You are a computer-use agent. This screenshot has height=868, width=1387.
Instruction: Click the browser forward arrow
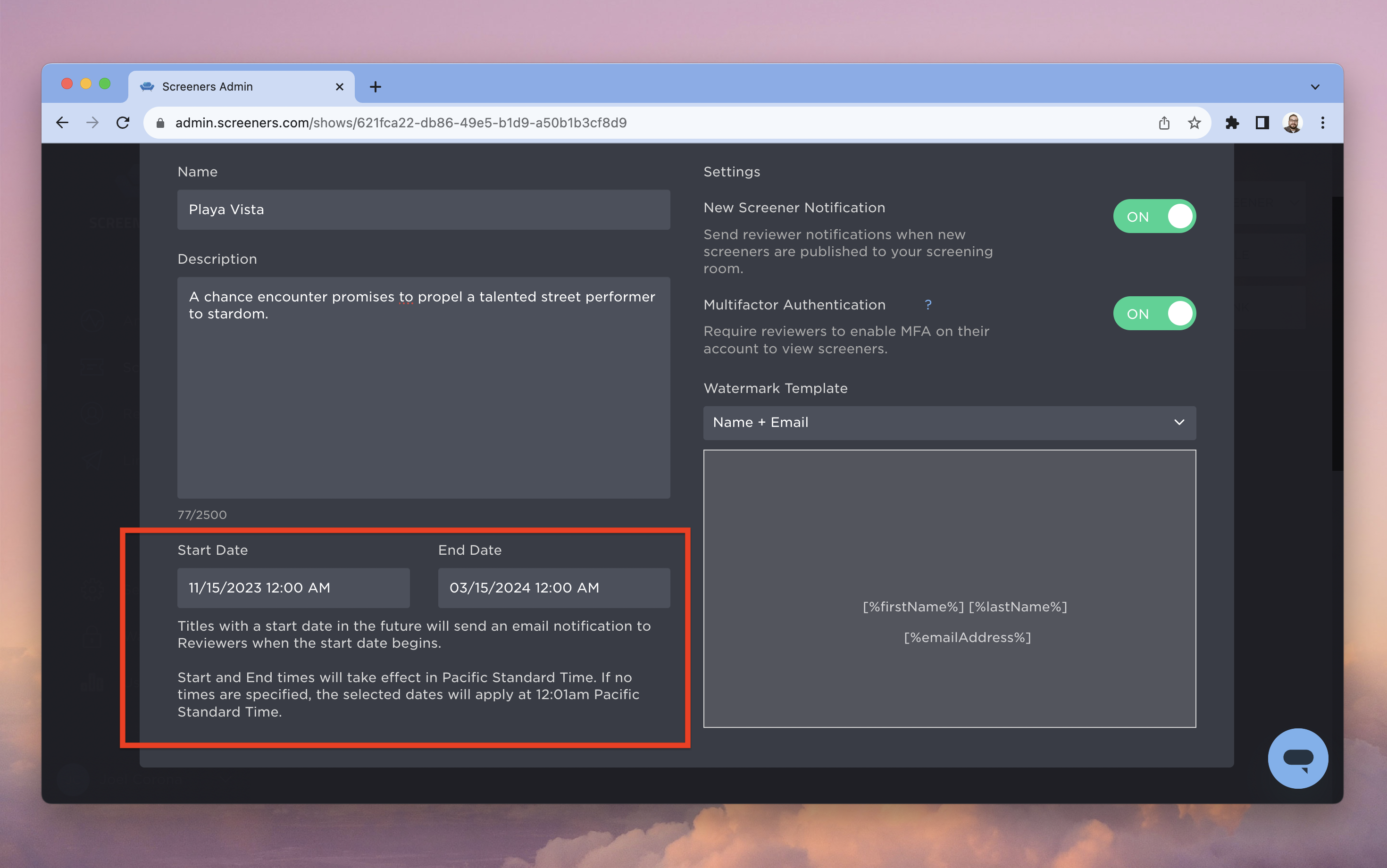(x=92, y=122)
